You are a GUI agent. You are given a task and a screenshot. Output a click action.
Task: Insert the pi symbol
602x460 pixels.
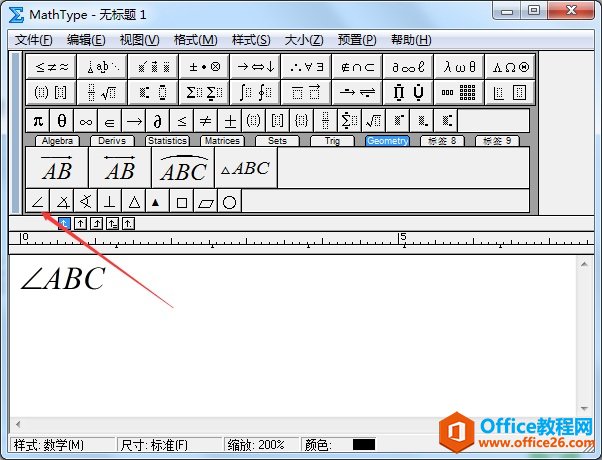pos(38,121)
